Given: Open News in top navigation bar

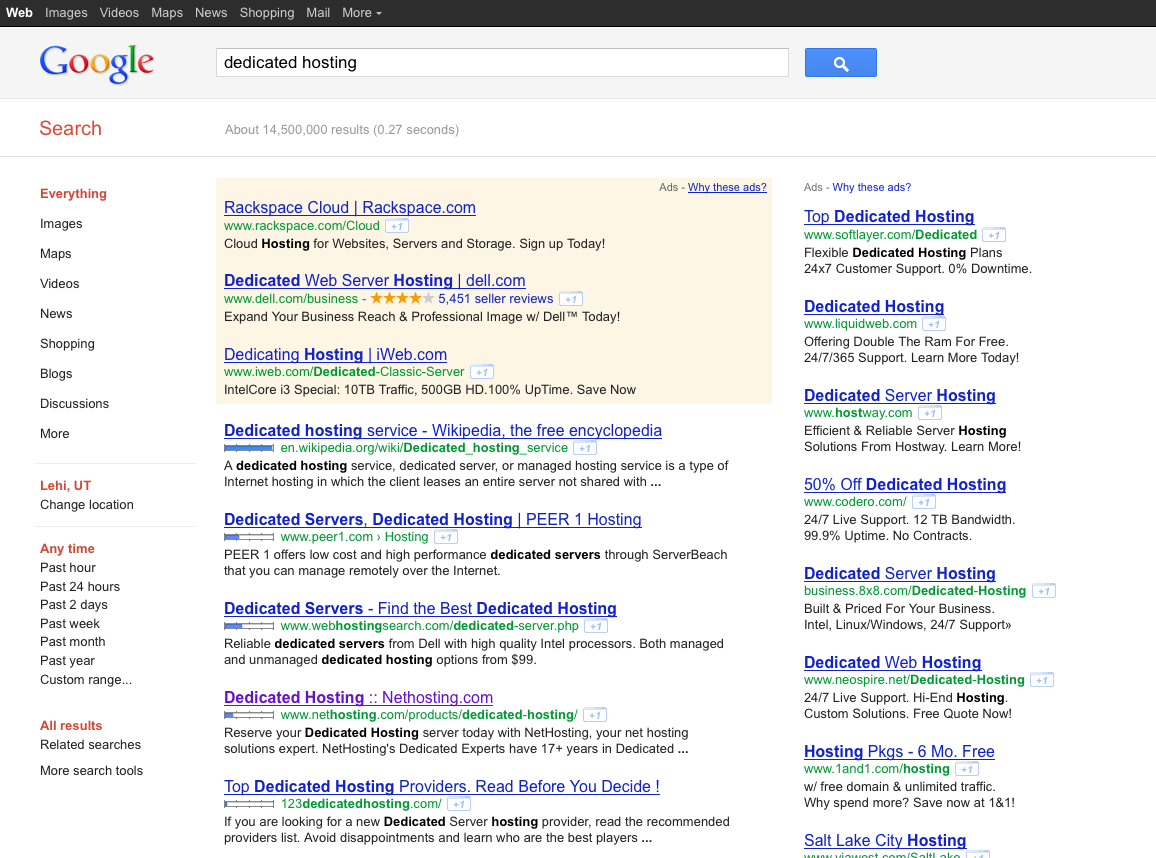Looking at the screenshot, I should pyautogui.click(x=211, y=13).
